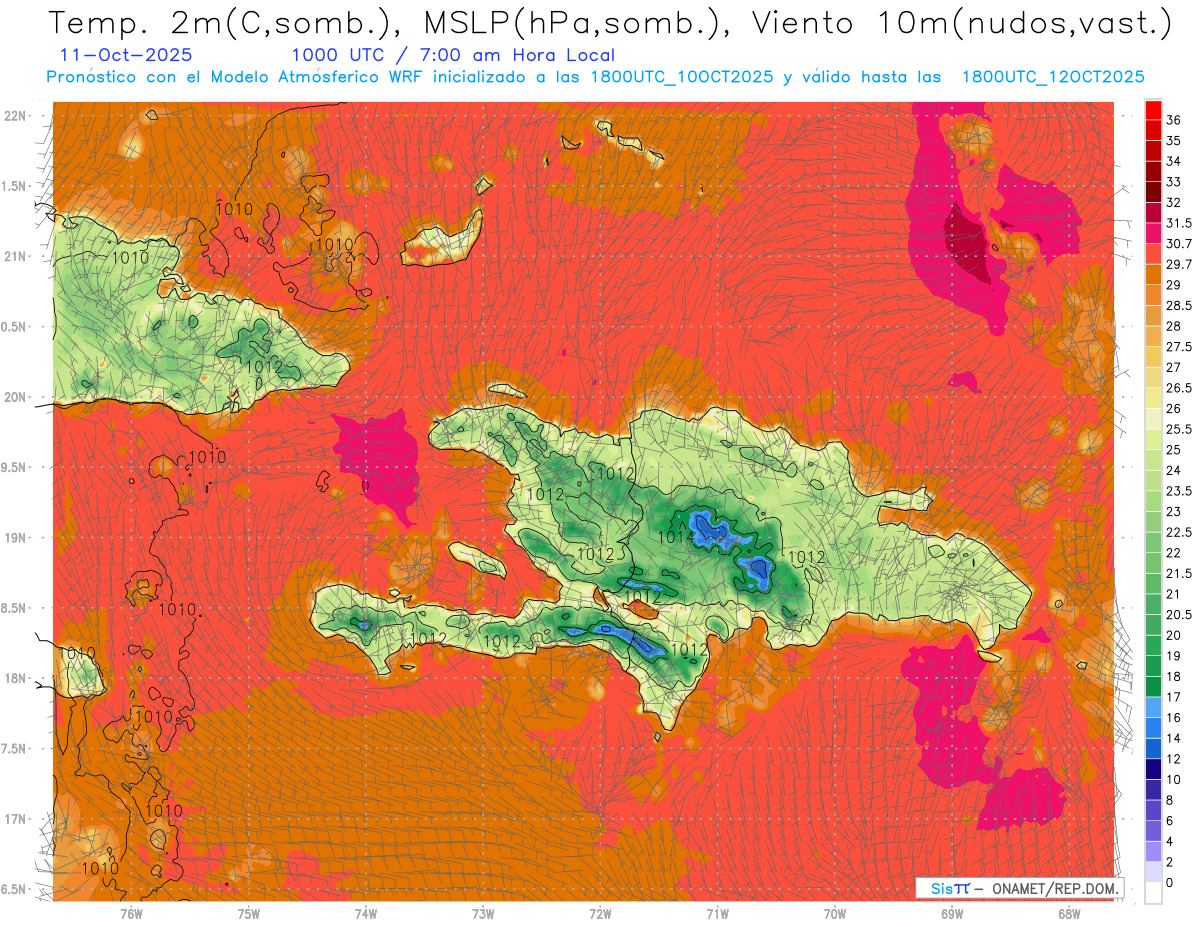The image size is (1200, 927).
Task: Click the 1000 UTC local time text
Action: [453, 55]
